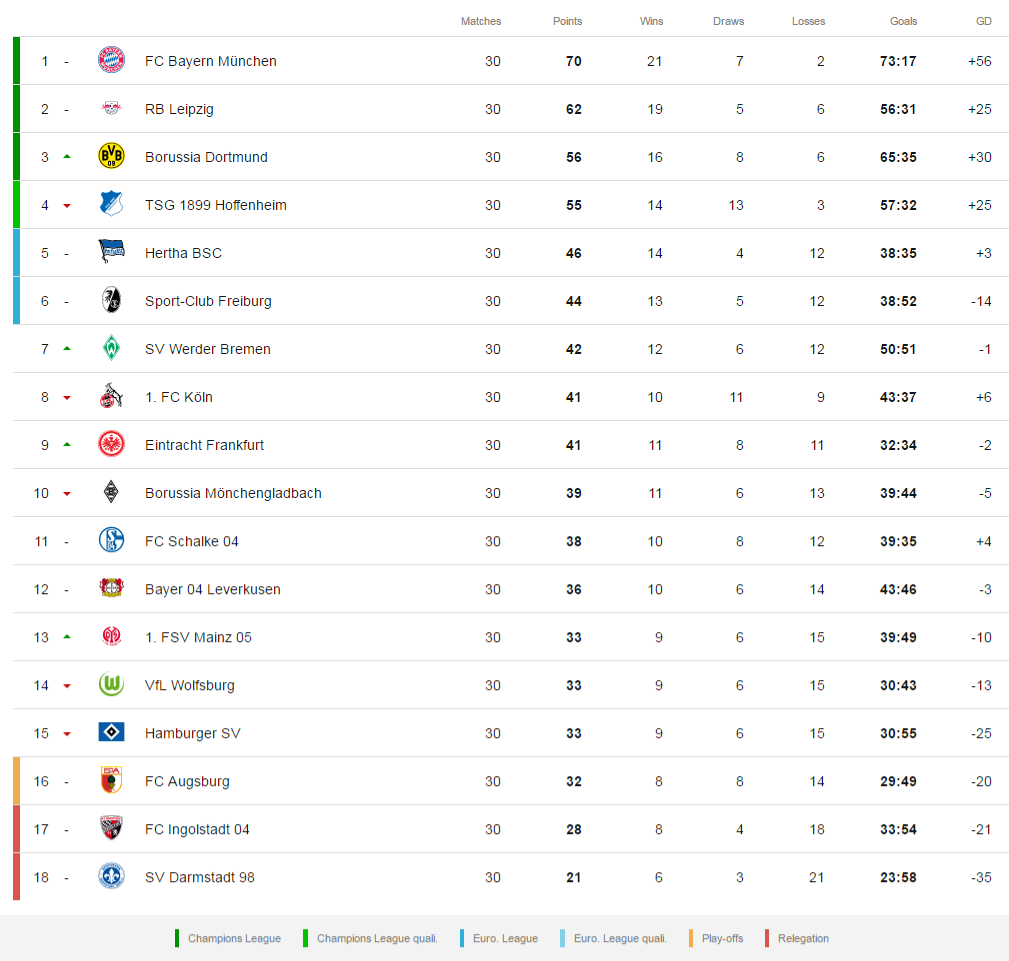
Task: Click the red down arrow beside Hoffenheim
Action: [67, 206]
